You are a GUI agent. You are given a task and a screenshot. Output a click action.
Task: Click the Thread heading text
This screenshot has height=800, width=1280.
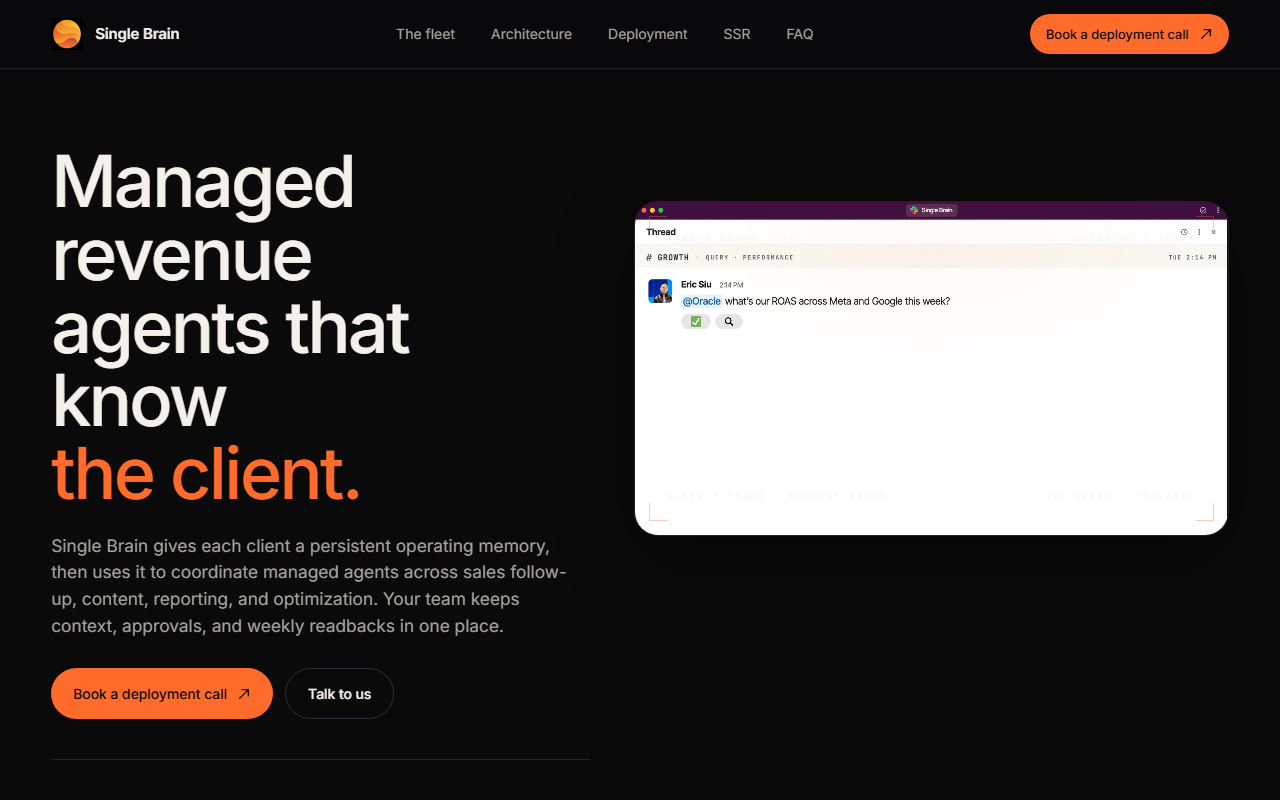click(661, 232)
